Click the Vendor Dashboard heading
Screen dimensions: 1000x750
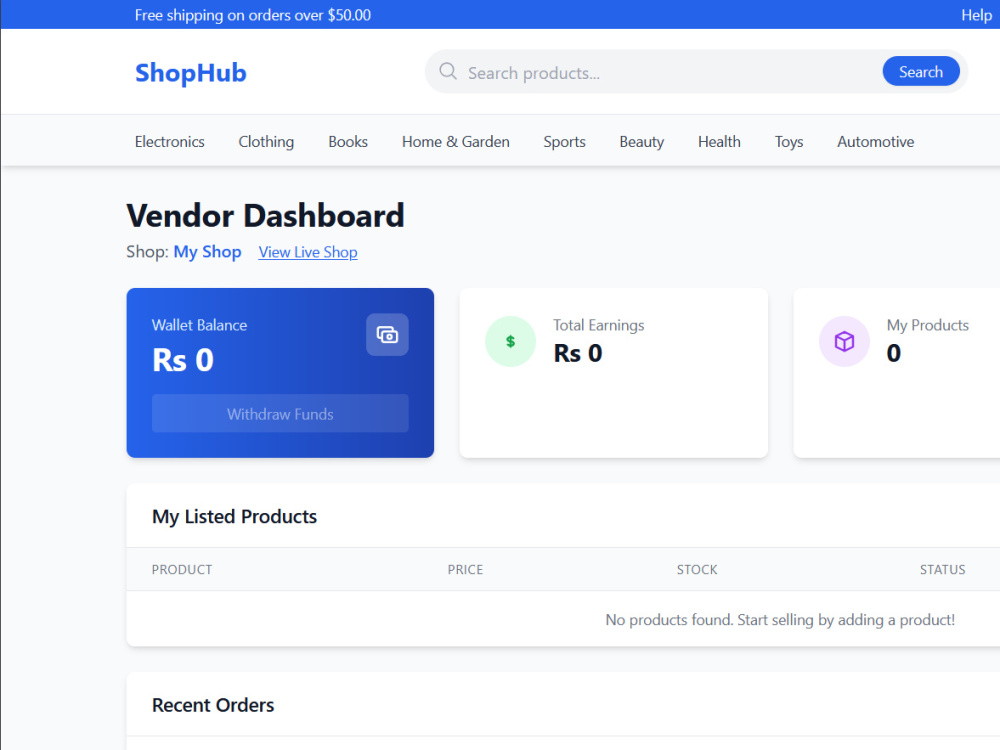[x=265, y=216]
